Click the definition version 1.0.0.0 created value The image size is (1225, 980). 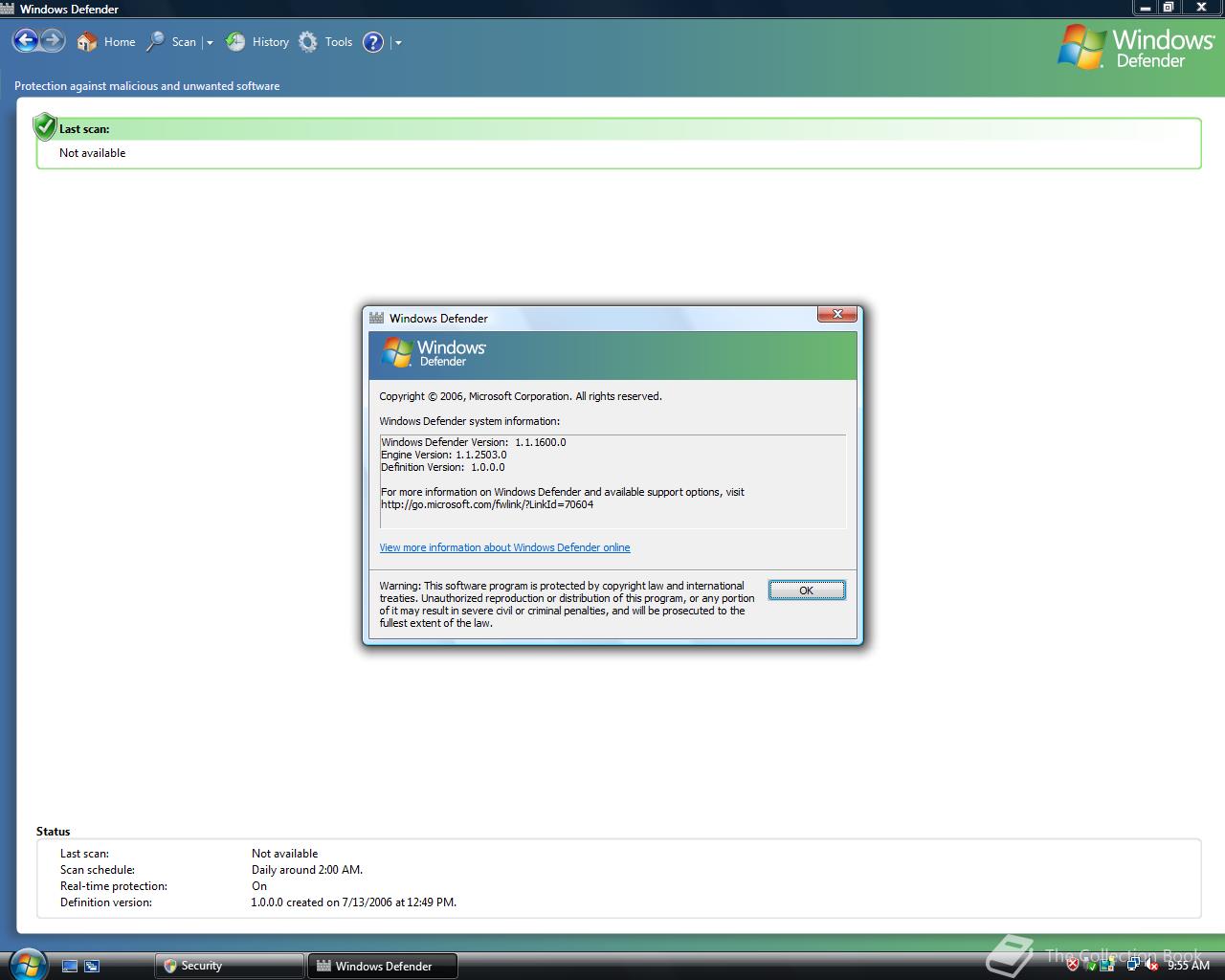coord(354,902)
